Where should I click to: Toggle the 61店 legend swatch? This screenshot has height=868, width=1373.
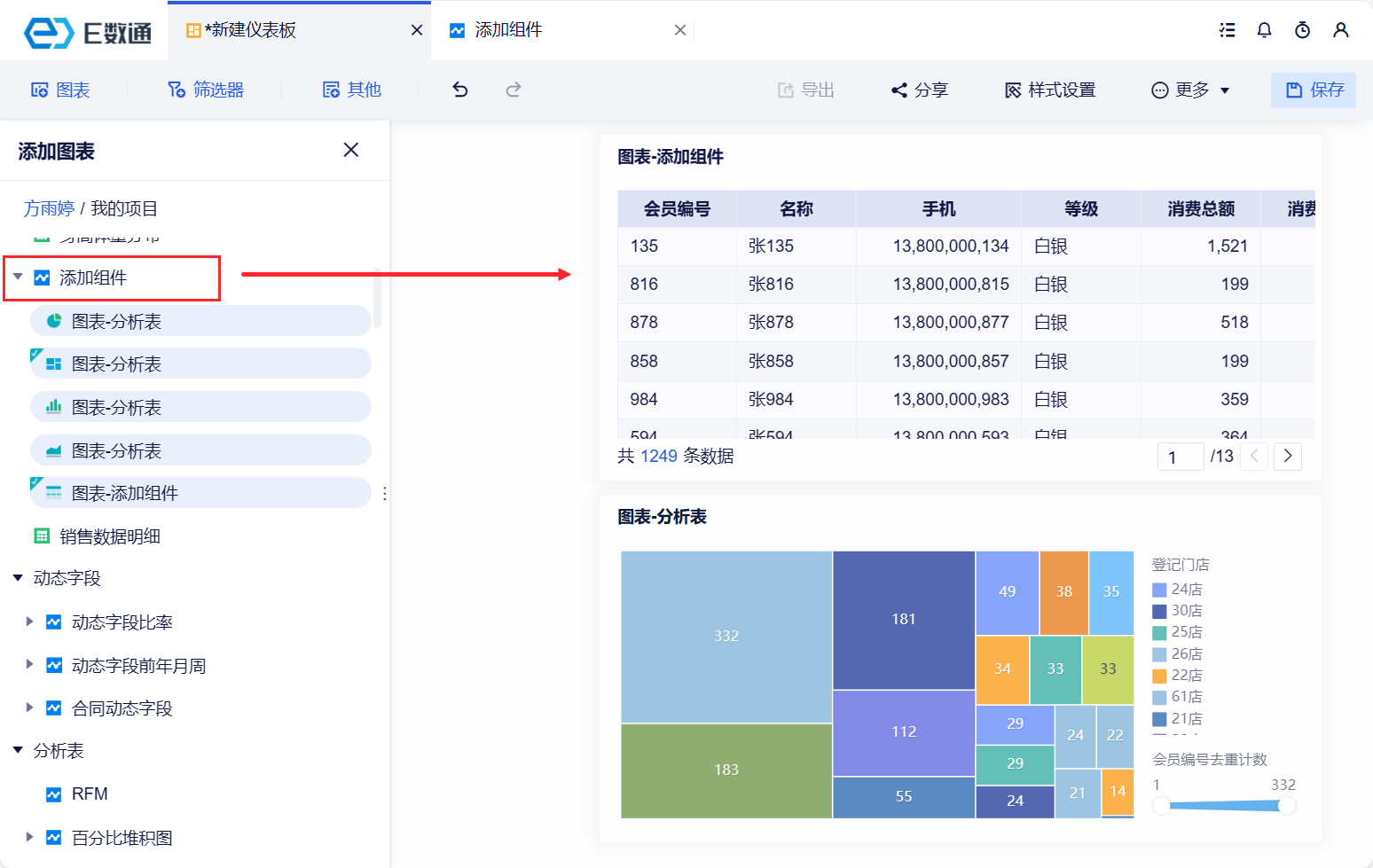click(1159, 697)
